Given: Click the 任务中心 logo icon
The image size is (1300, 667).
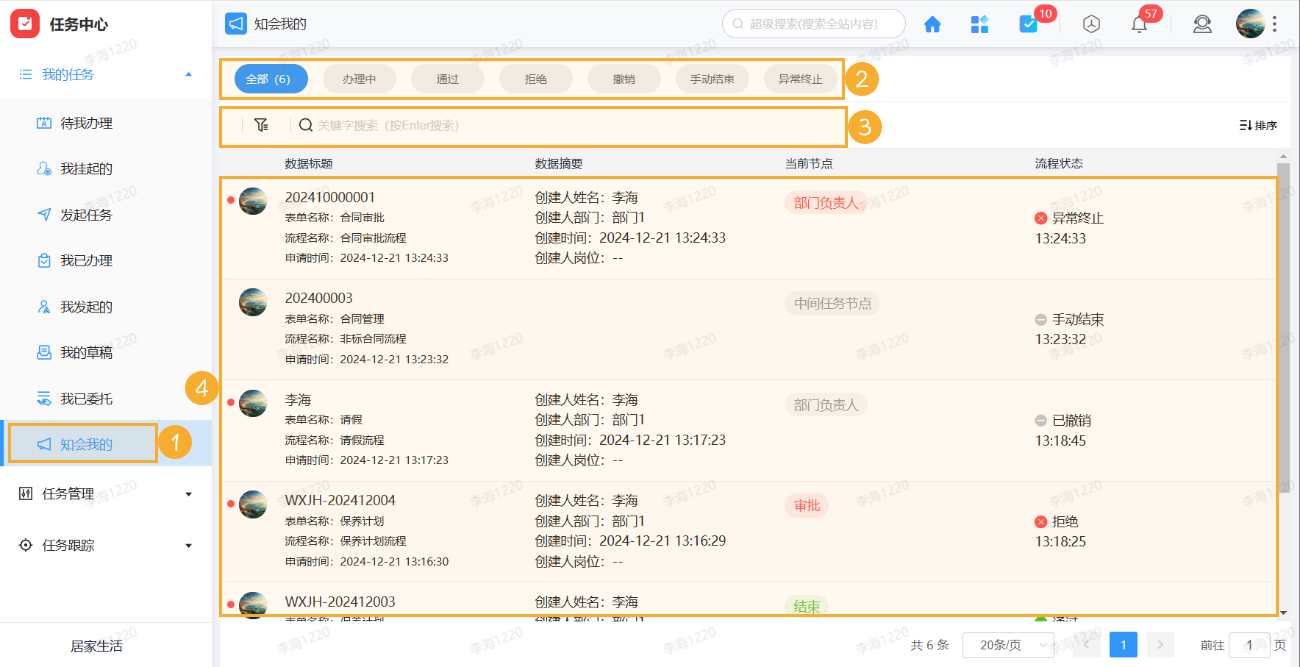Looking at the screenshot, I should pyautogui.click(x=25, y=23).
